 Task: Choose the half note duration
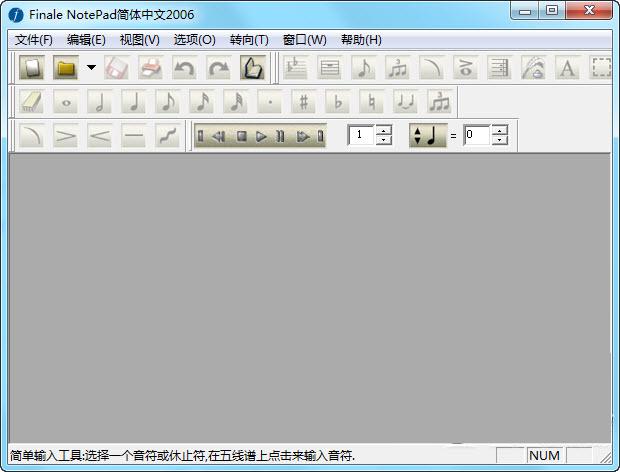[100, 102]
